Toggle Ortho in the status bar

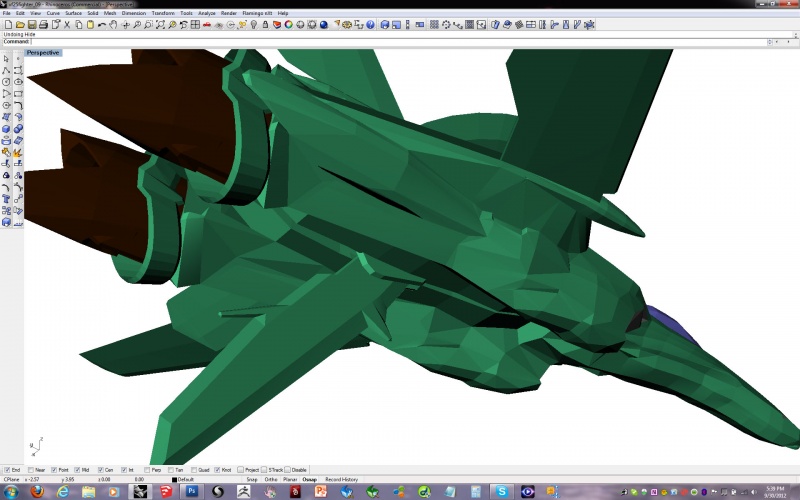pyautogui.click(x=271, y=480)
